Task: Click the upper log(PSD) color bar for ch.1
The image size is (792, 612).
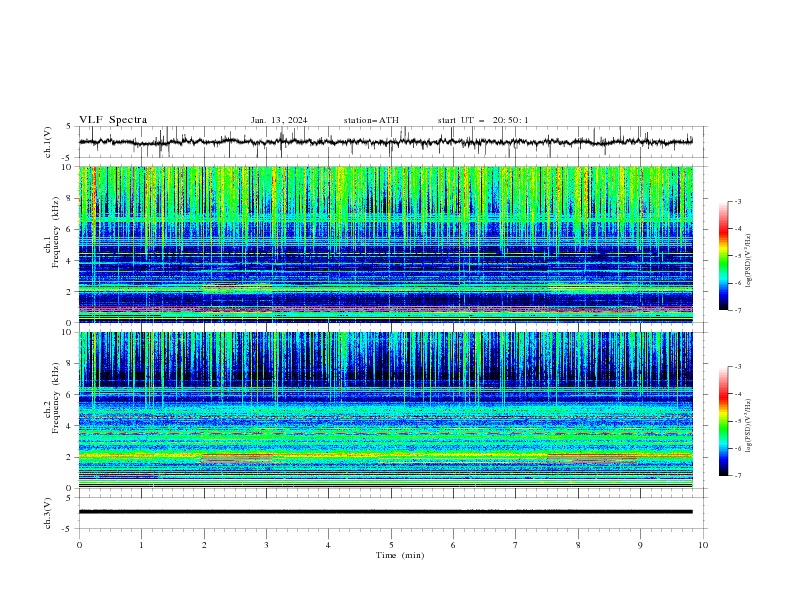Action: pyautogui.click(x=723, y=256)
